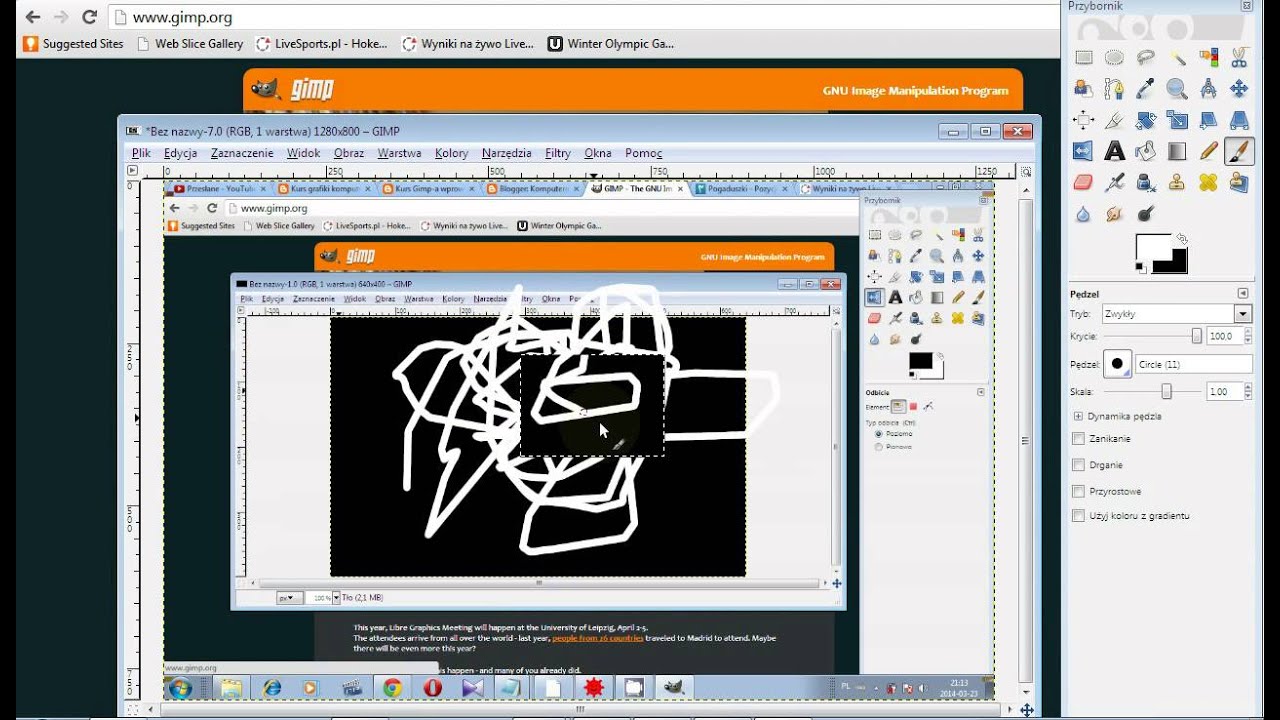Select the Ellipse Select tool

click(x=1115, y=58)
